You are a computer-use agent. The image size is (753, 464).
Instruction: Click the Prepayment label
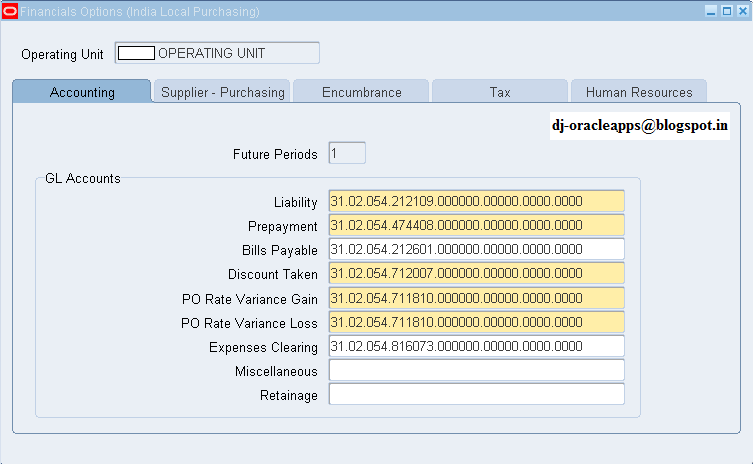pos(282,226)
